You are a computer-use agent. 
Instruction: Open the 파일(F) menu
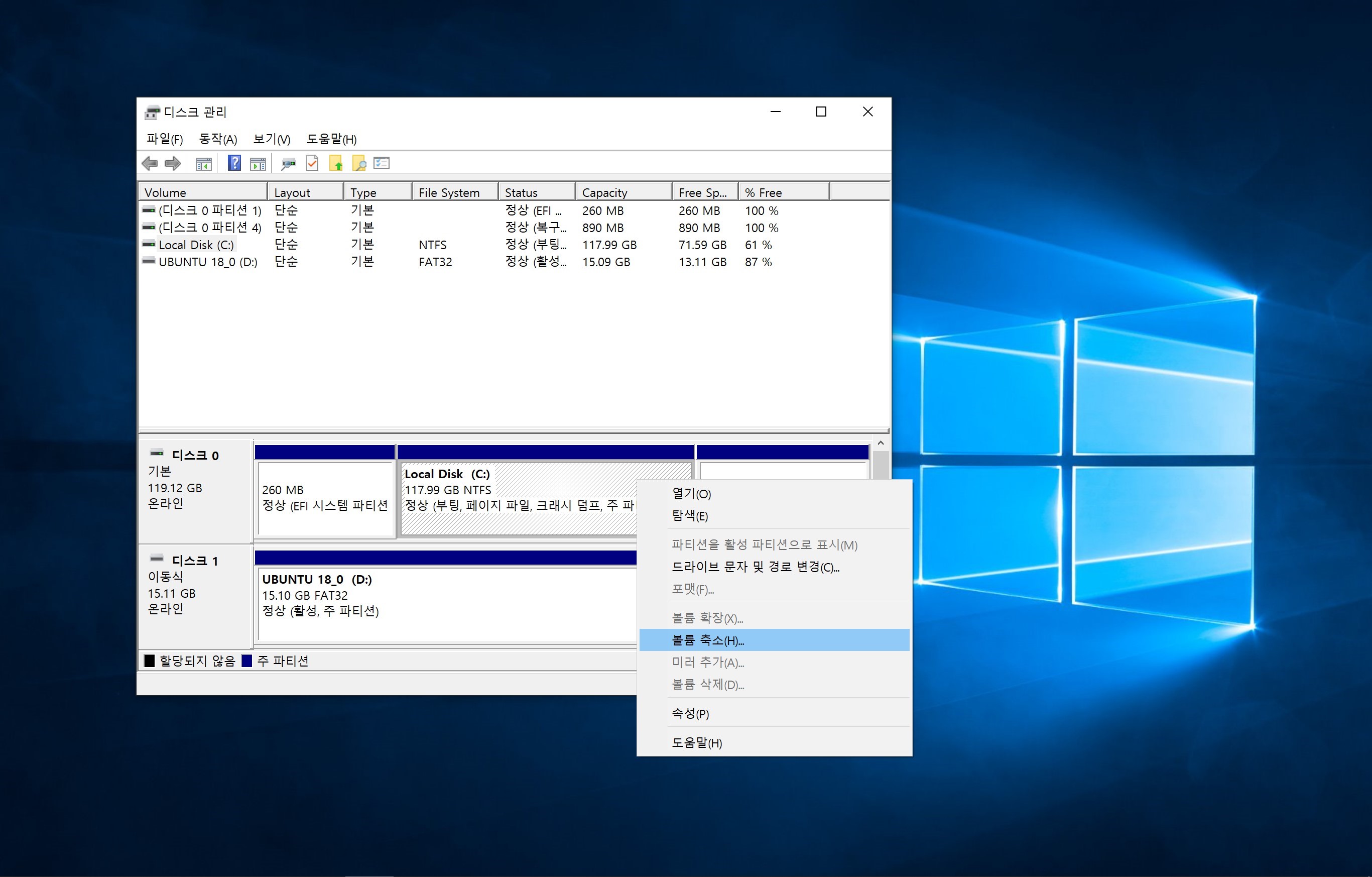point(165,139)
